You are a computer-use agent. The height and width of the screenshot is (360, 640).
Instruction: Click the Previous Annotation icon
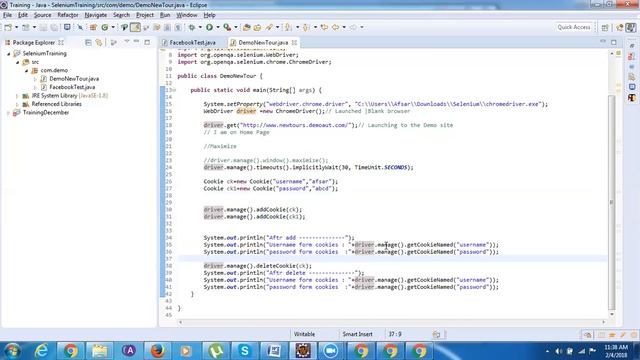pyautogui.click(x=306, y=27)
